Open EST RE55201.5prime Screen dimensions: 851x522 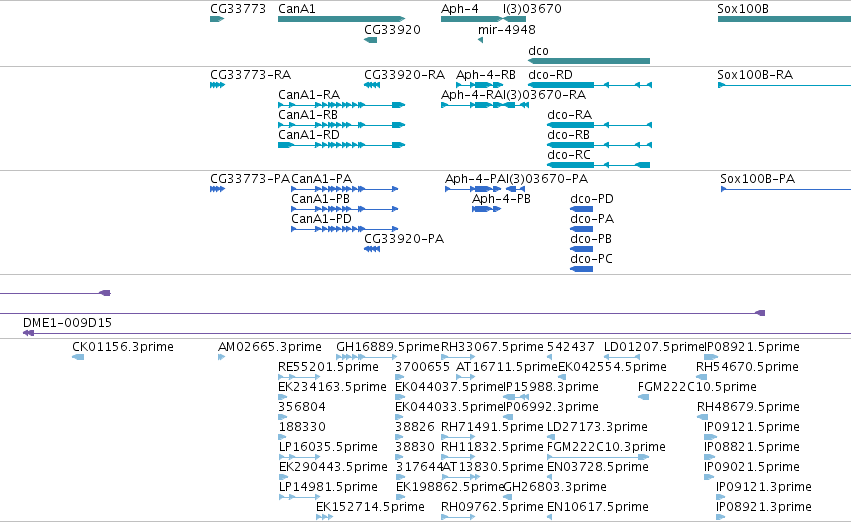click(328, 367)
